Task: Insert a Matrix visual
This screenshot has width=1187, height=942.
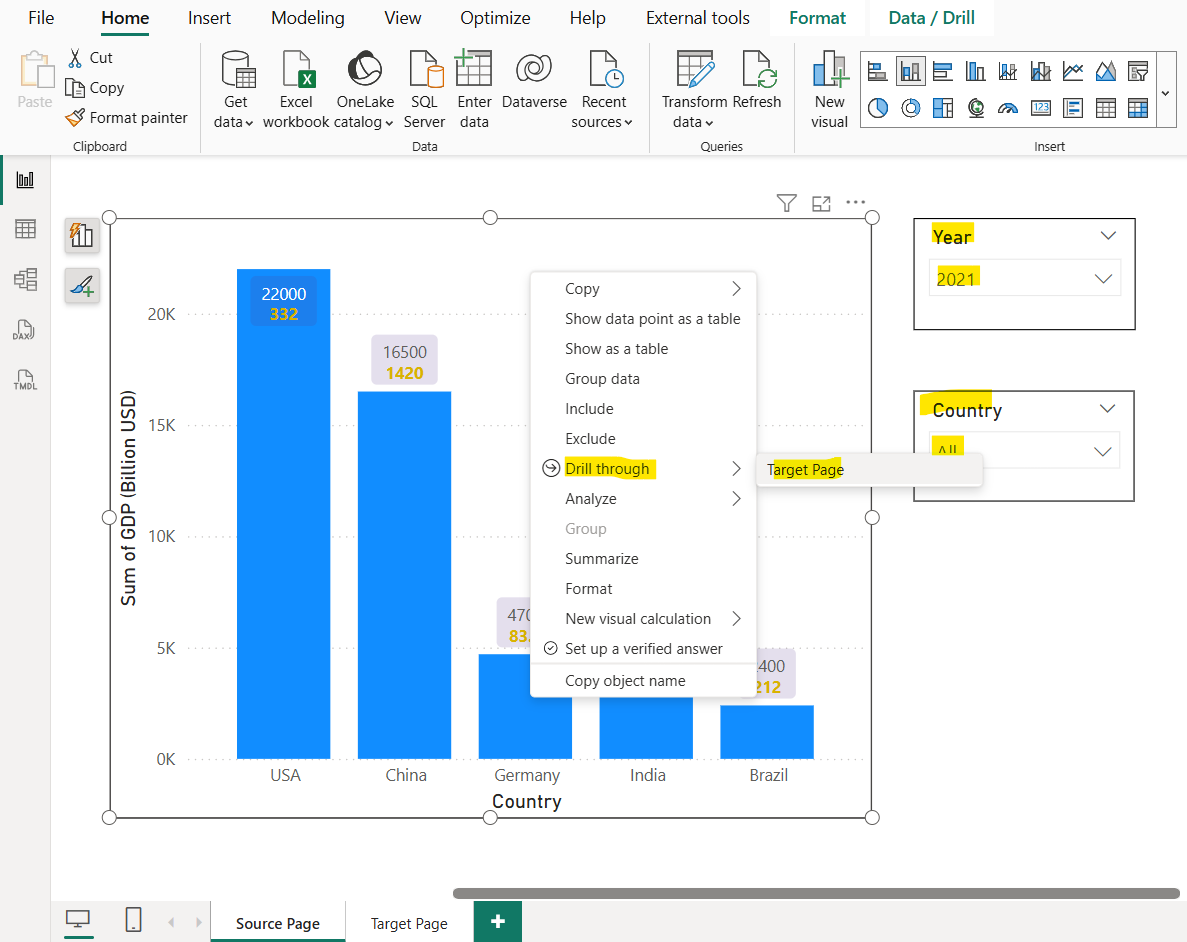Action: pyautogui.click(x=1138, y=108)
